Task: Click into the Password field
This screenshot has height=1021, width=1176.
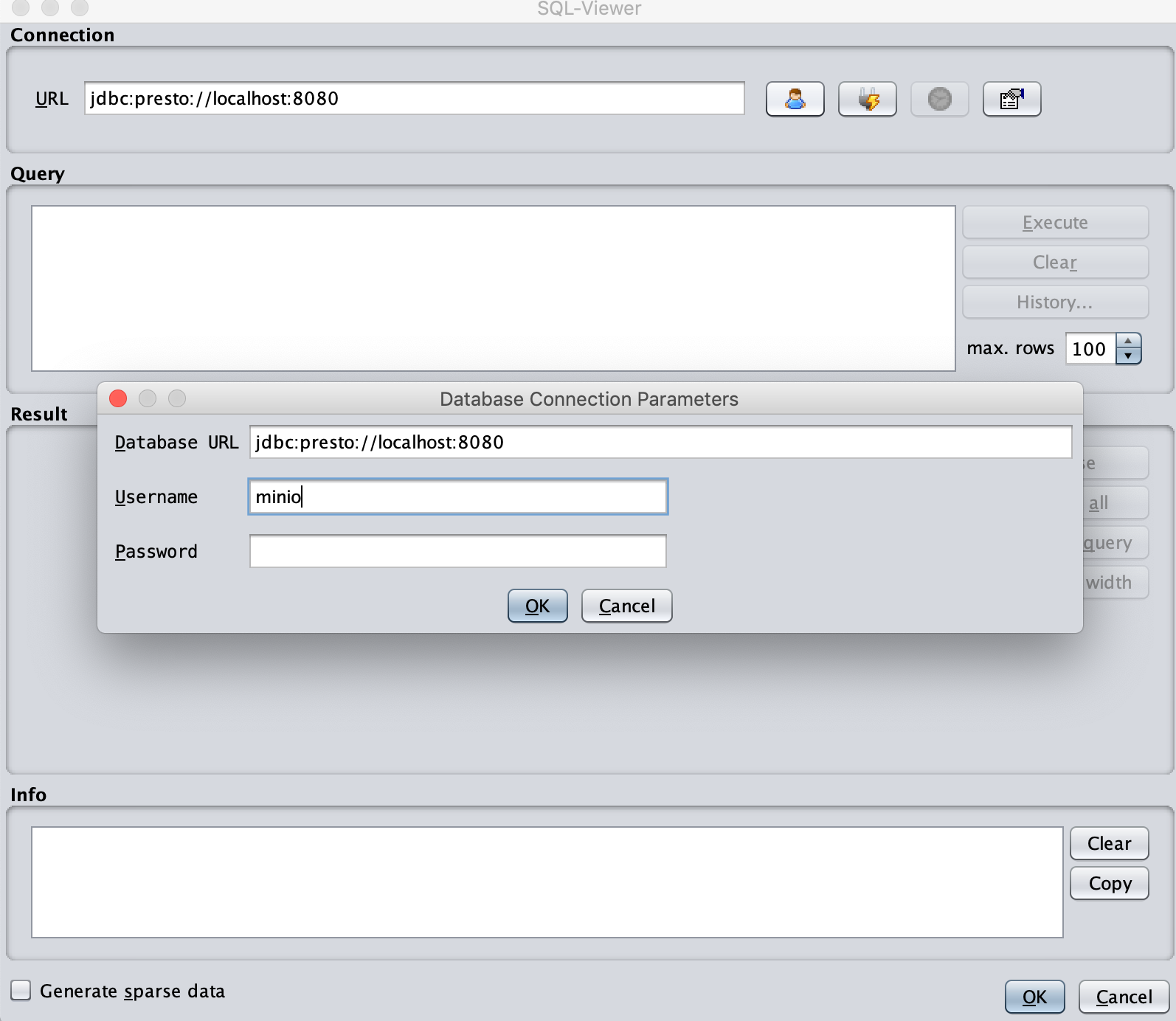Action: point(457,551)
